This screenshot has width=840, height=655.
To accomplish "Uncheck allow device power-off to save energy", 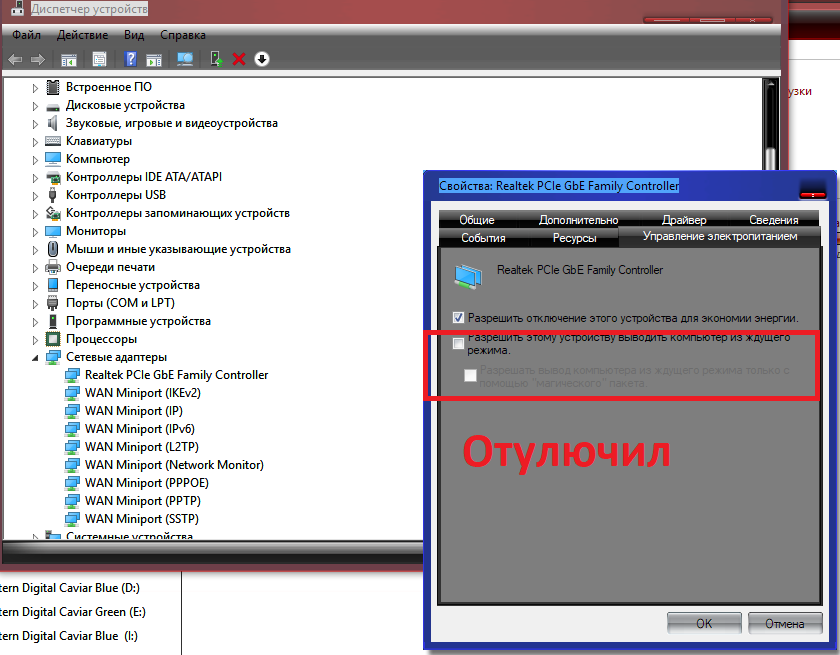I will tap(458, 318).
